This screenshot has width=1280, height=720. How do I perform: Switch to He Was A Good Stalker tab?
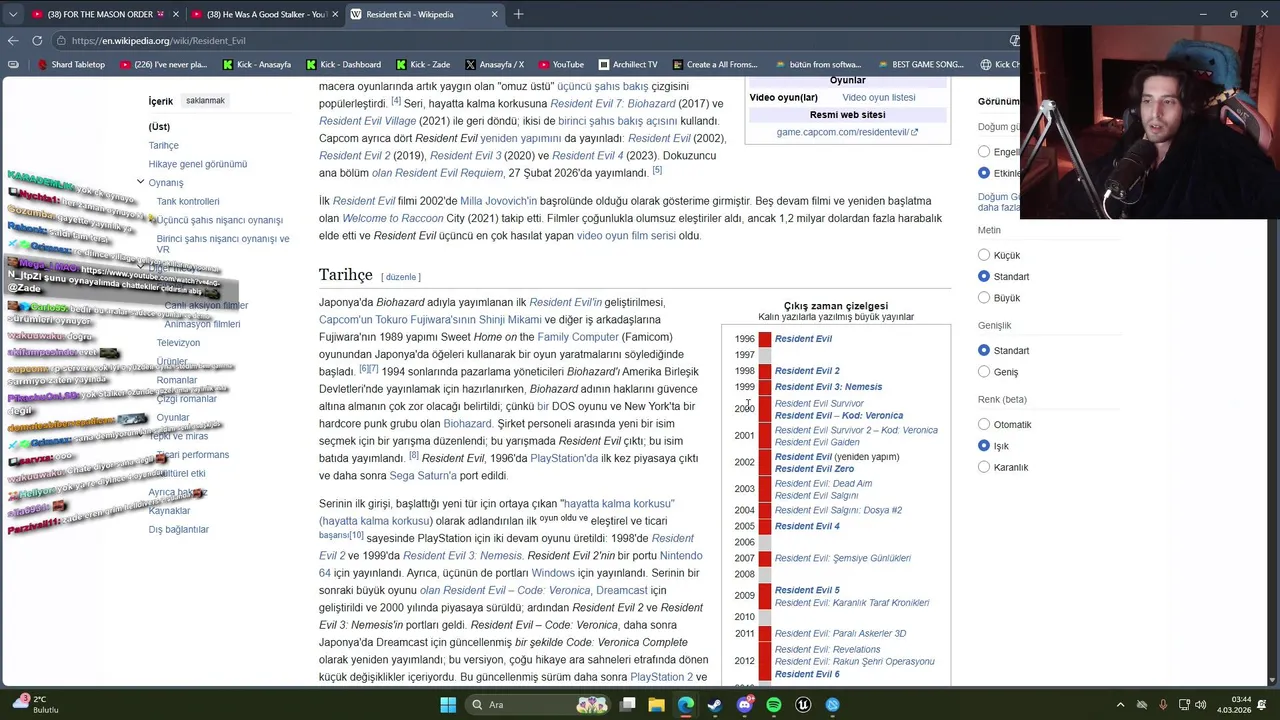pyautogui.click(x=267, y=14)
